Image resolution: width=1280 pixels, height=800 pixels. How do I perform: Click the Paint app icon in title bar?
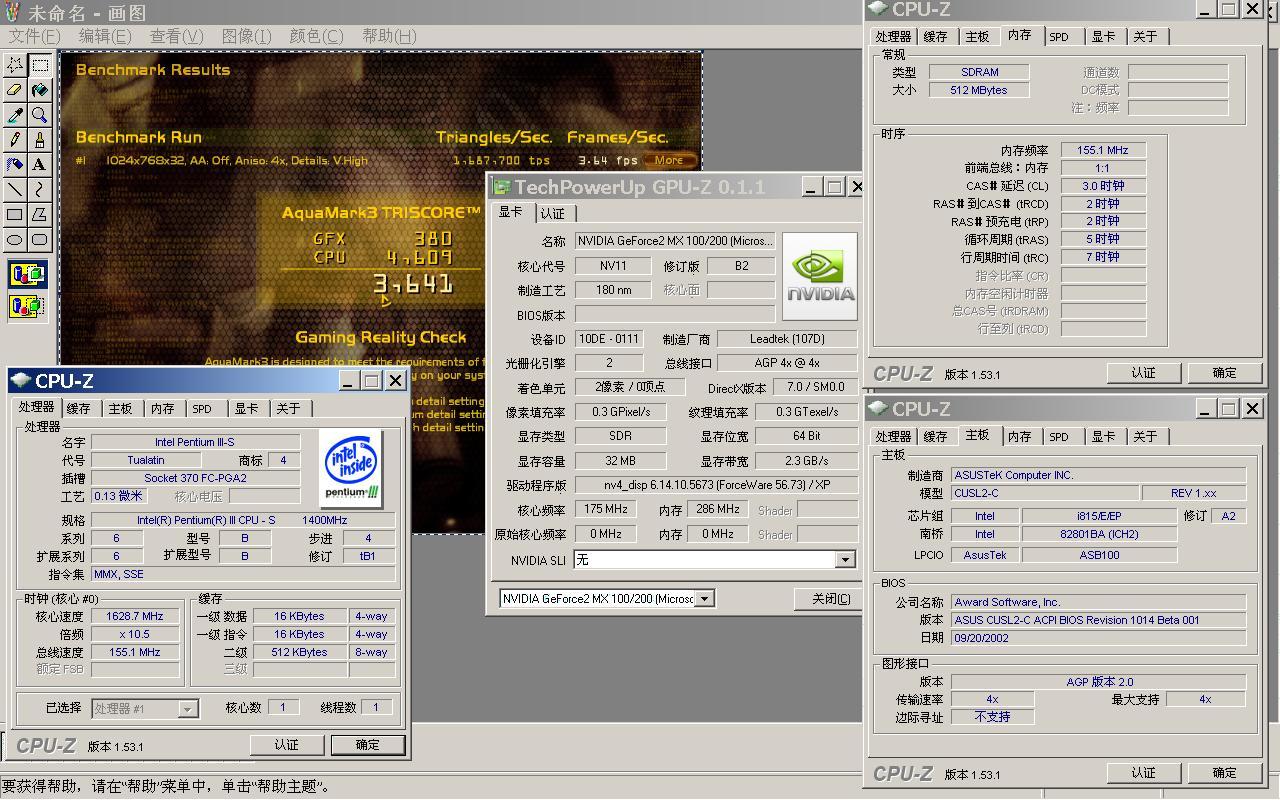(x=13, y=13)
